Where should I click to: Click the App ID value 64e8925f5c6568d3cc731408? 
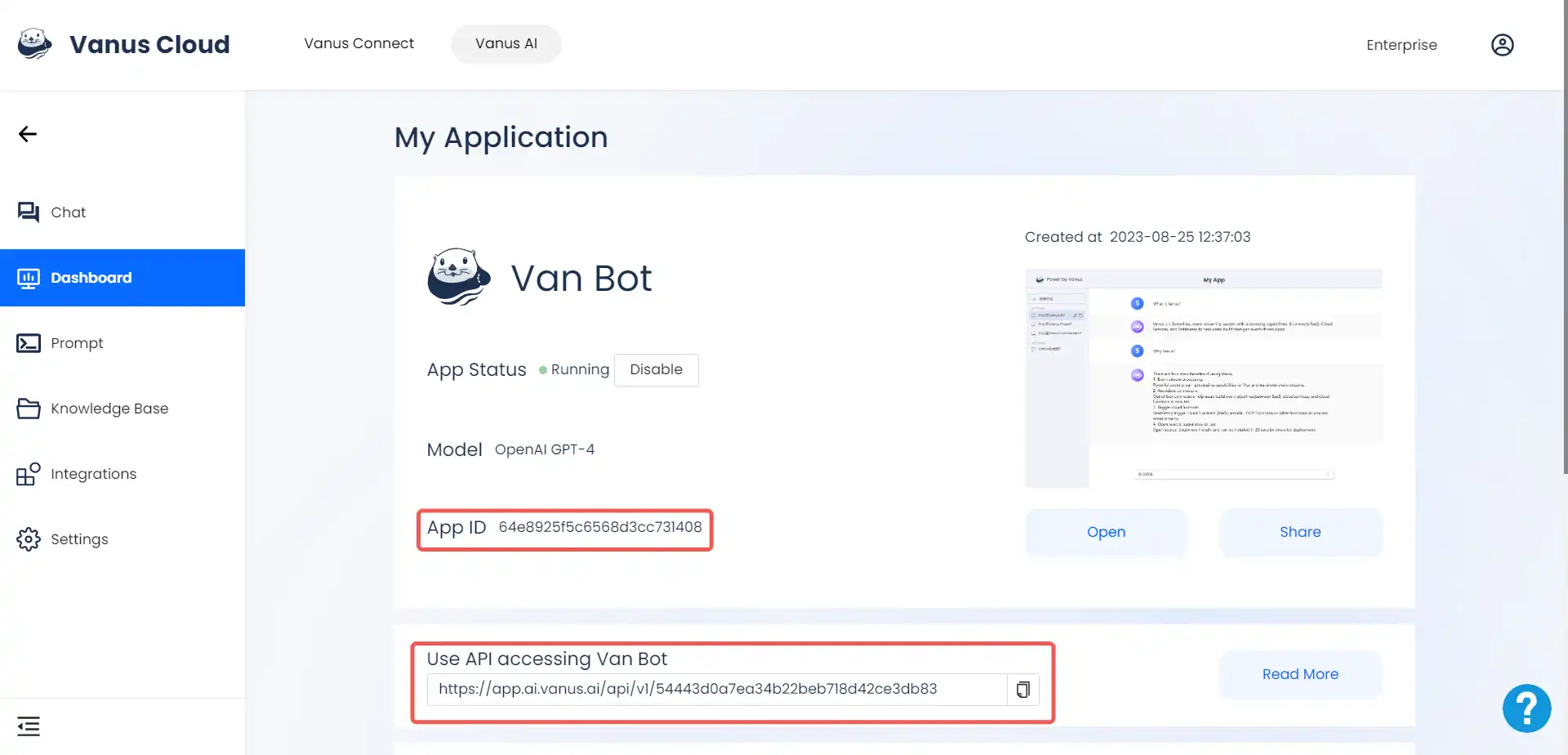pos(600,527)
